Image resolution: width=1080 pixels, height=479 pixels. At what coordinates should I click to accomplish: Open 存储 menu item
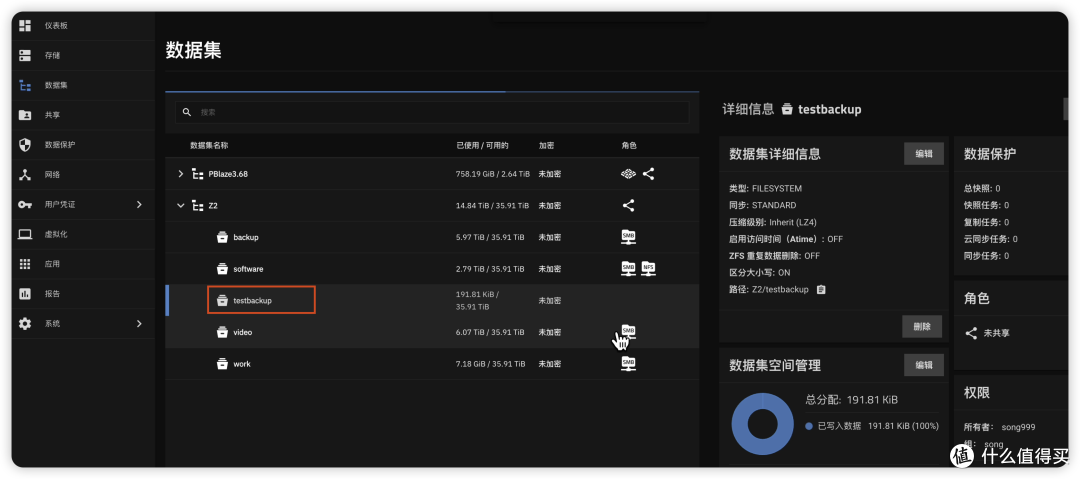coord(83,55)
